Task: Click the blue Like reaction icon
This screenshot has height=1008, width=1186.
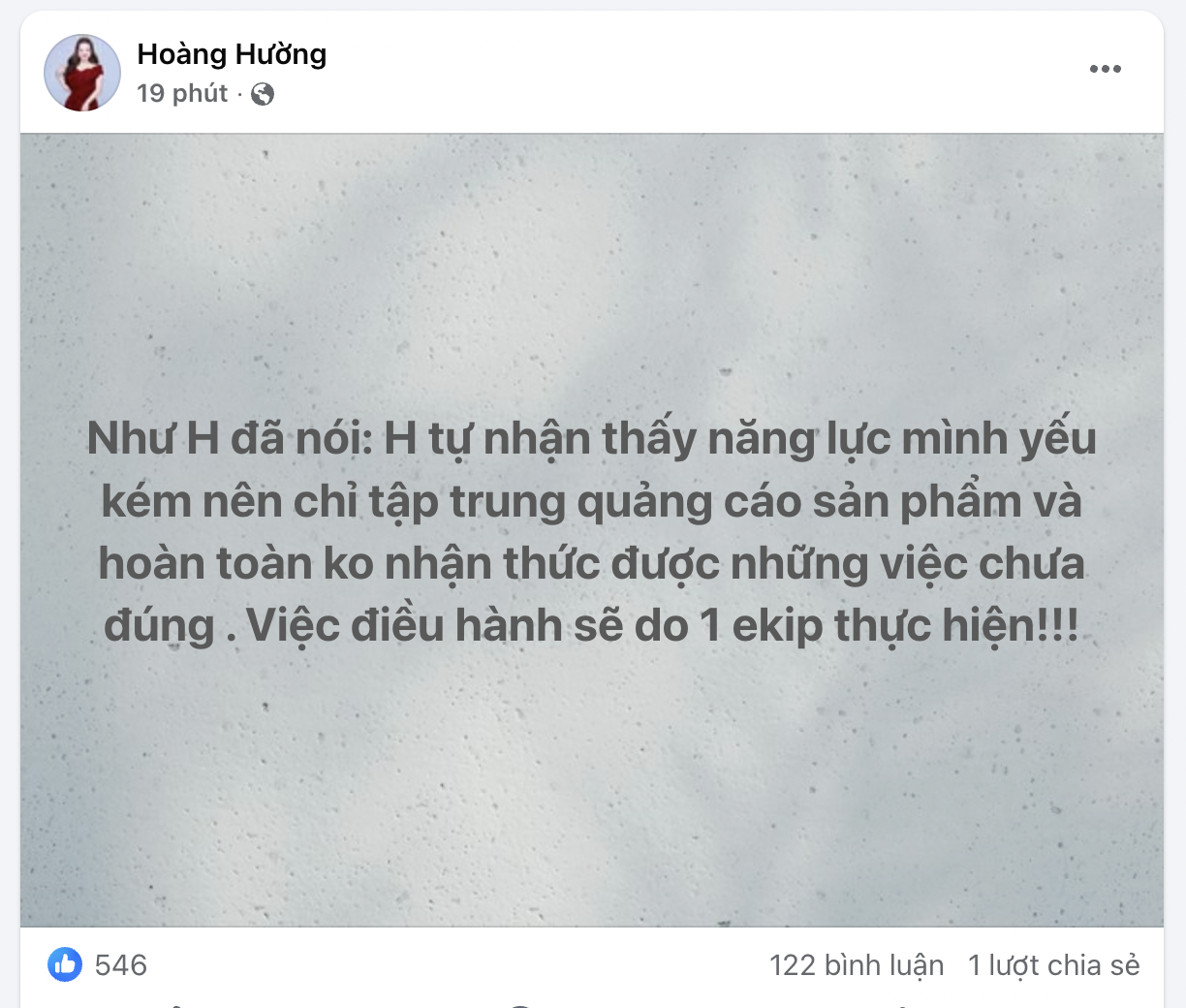Action: [65, 964]
